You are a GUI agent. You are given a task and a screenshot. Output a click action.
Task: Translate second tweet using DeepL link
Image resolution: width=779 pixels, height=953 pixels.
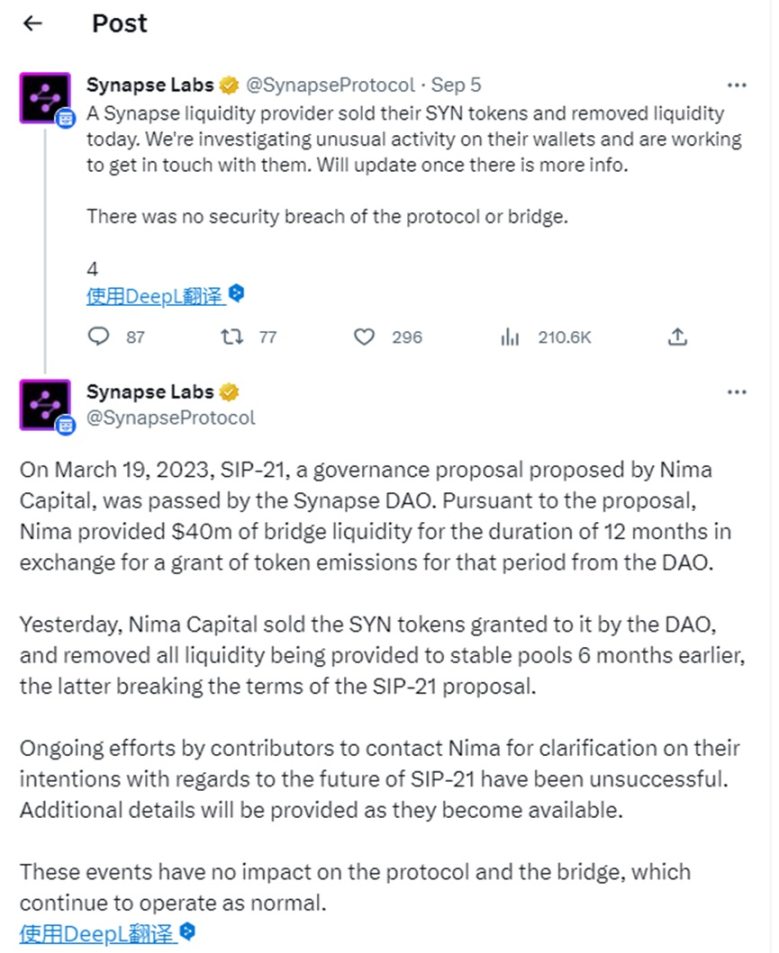coord(97,934)
